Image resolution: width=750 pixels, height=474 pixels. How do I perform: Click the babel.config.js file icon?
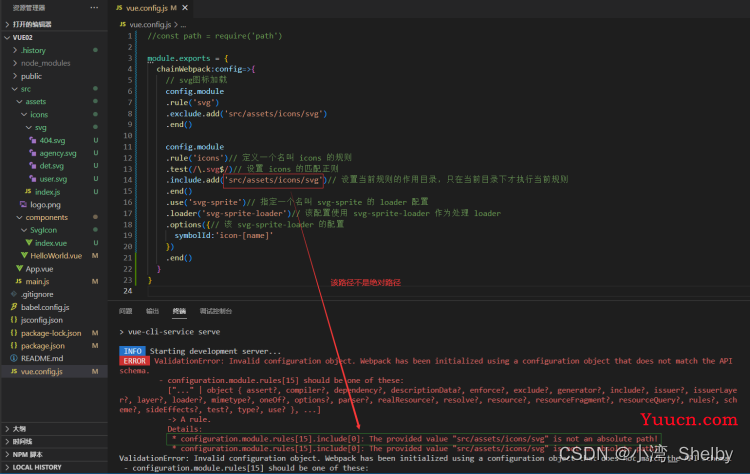click(14, 307)
